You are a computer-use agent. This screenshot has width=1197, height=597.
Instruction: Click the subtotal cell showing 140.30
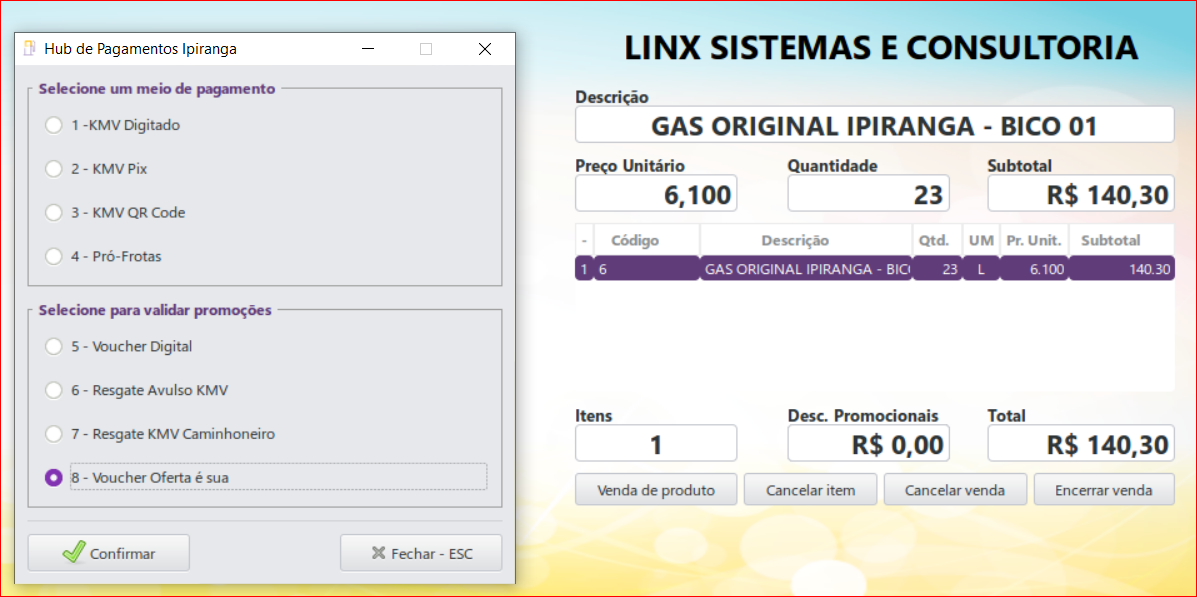click(1121, 269)
